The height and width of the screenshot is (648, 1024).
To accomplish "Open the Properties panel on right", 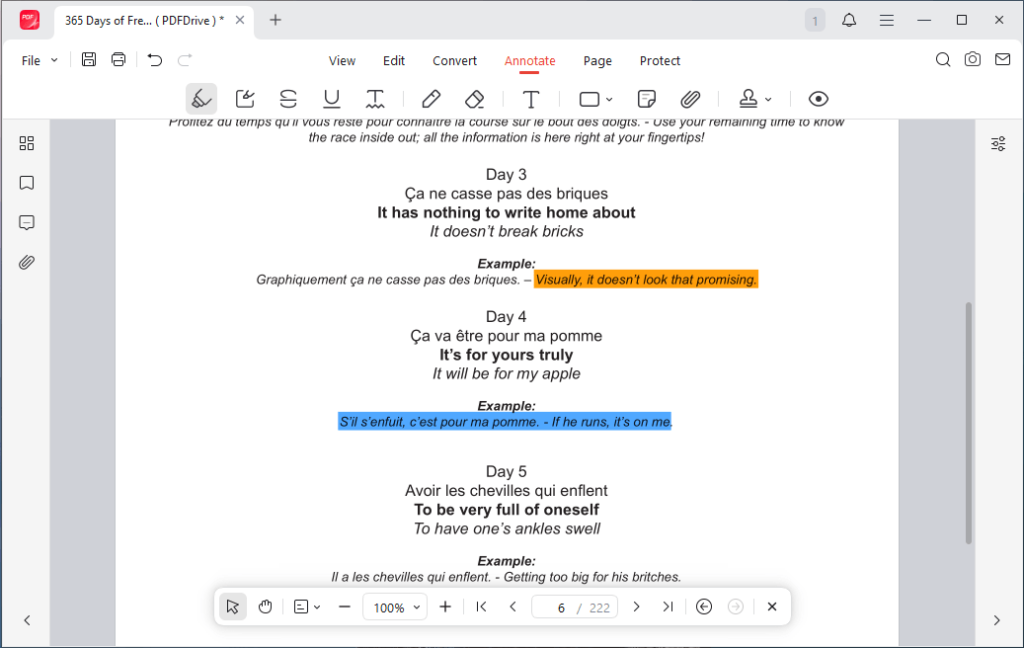I will click(998, 144).
